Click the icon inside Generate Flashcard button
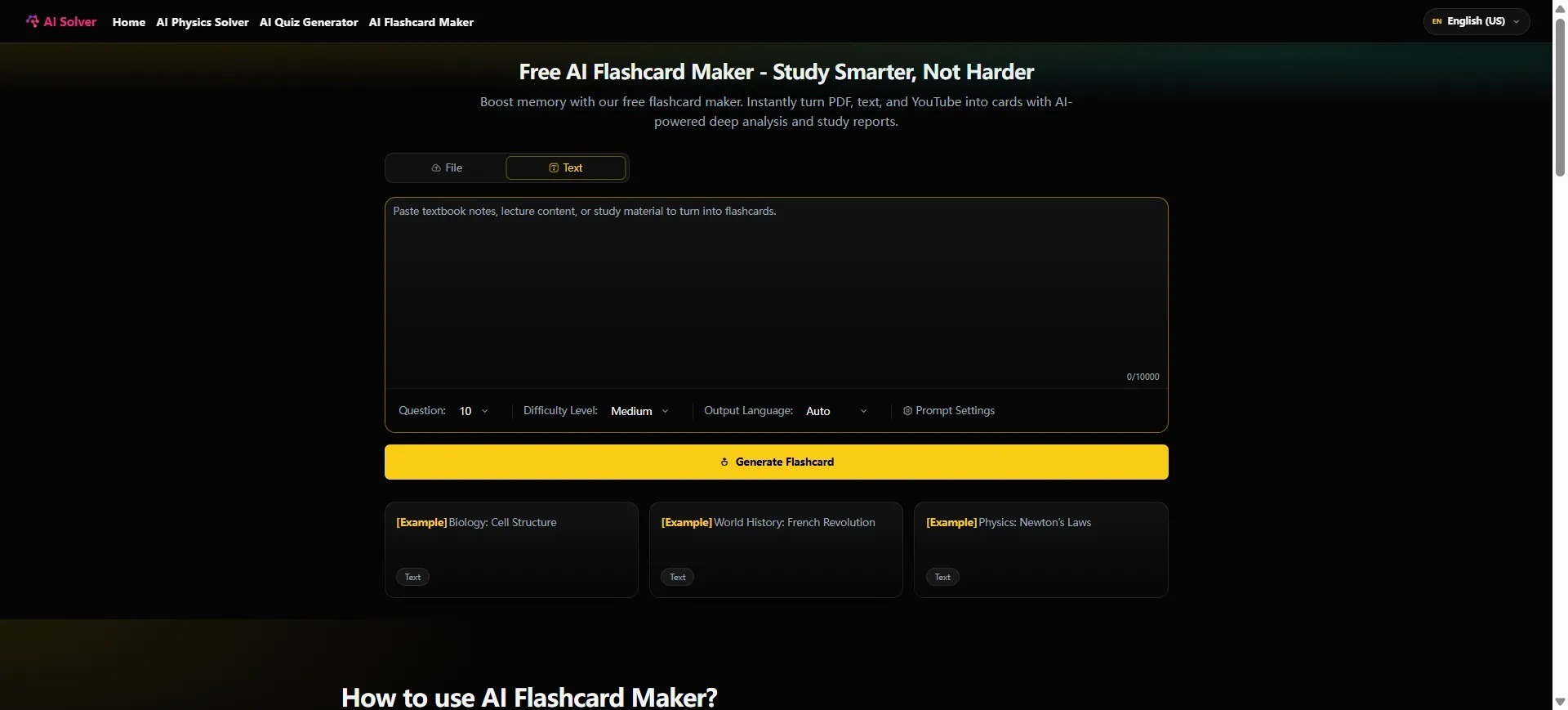The width and height of the screenshot is (1568, 710). coord(724,462)
